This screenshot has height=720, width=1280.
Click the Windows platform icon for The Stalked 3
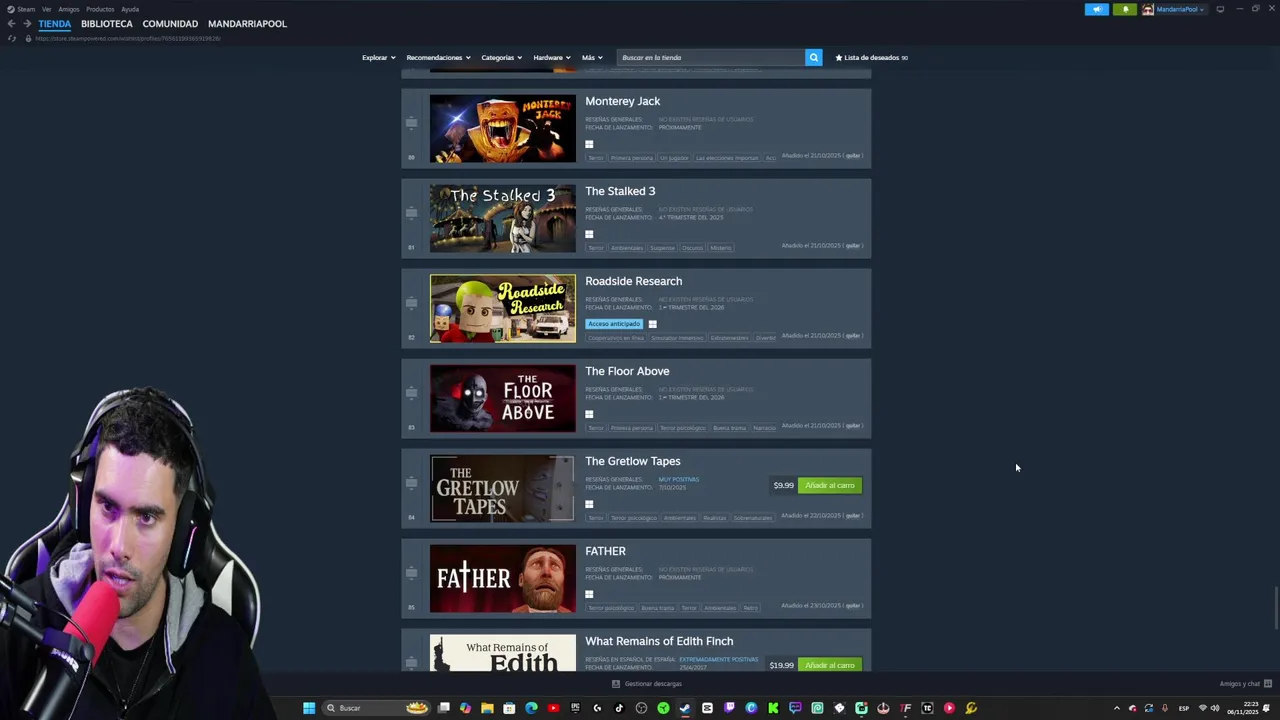pos(589,234)
